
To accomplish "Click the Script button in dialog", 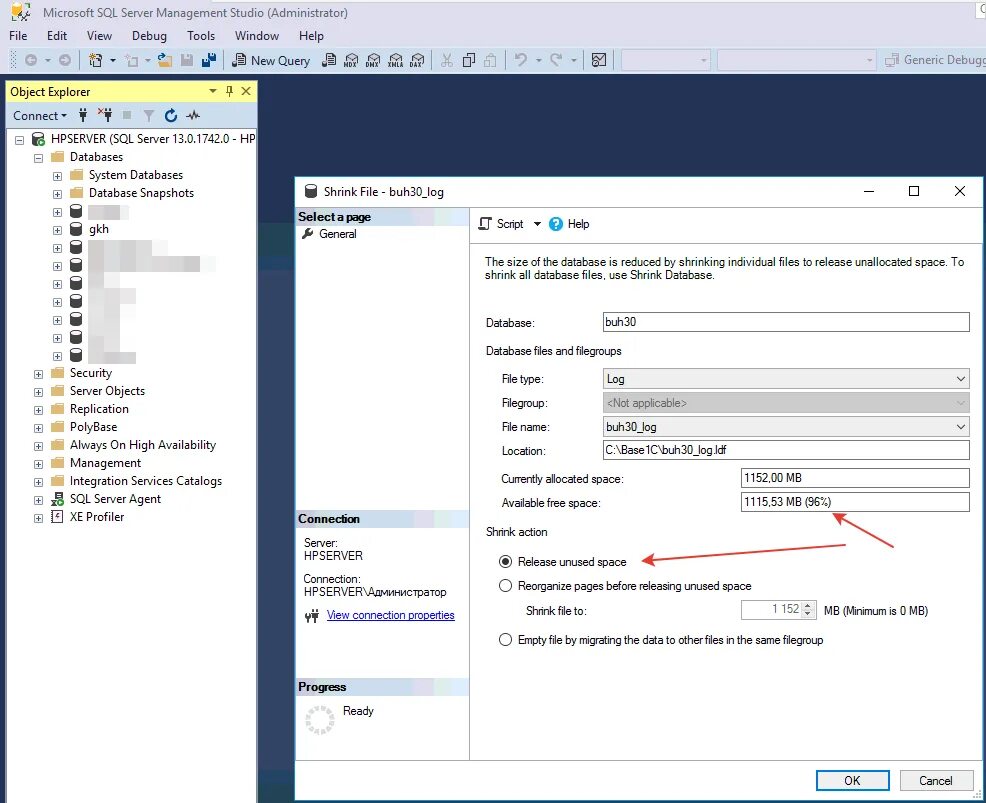I will 502,224.
